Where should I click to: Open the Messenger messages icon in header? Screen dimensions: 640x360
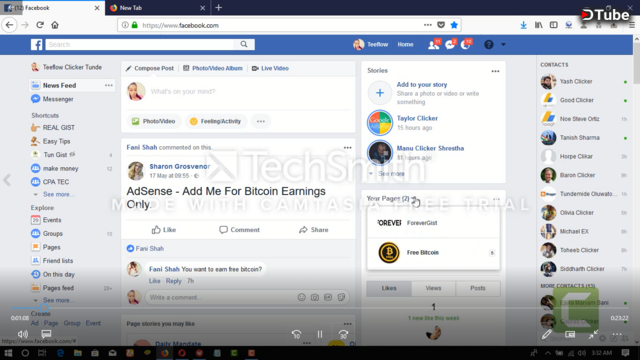450,44
